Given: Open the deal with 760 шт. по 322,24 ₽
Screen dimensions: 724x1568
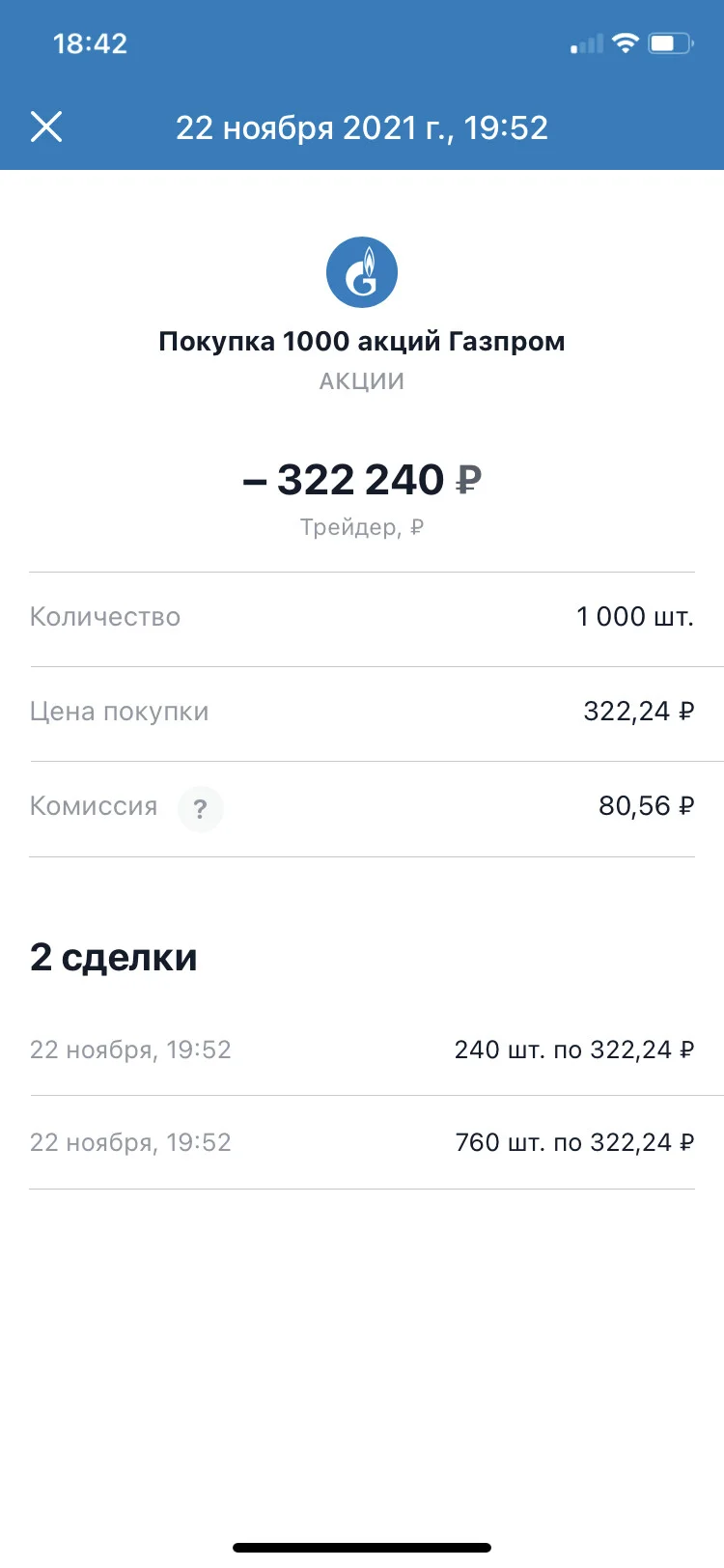Looking at the screenshot, I should pyautogui.click(x=362, y=1142).
